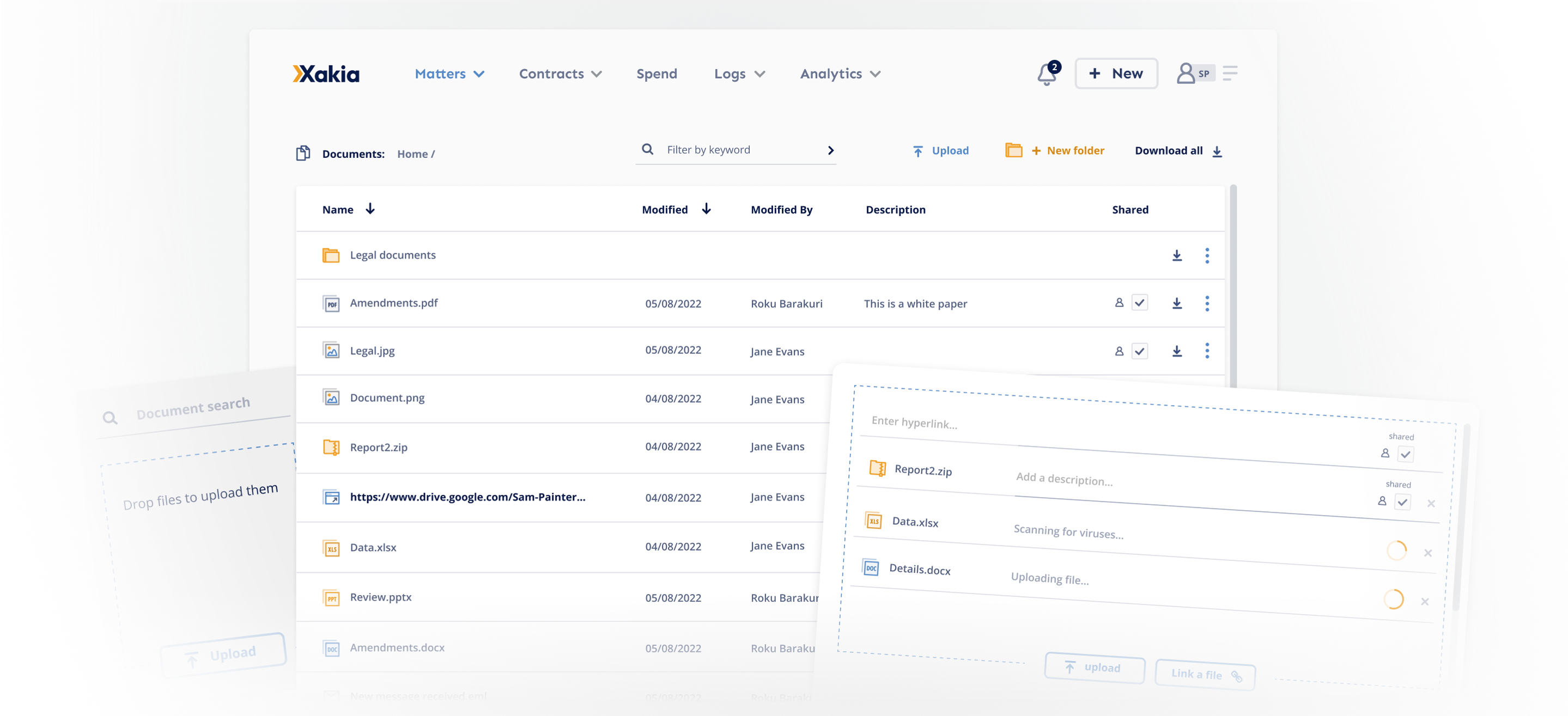Open more options for Legal.jpg

1206,351
